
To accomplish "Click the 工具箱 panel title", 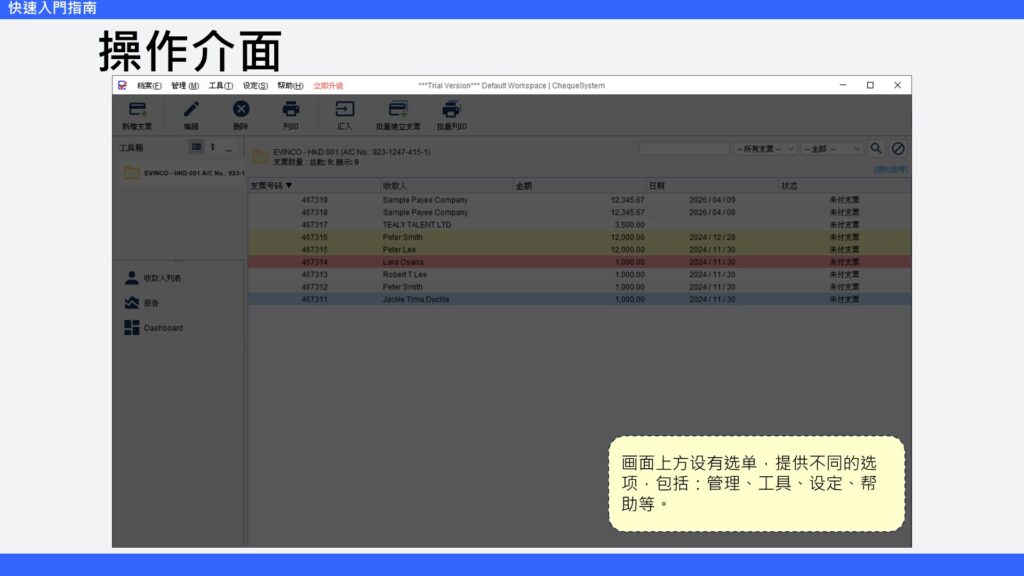I will click(x=131, y=148).
